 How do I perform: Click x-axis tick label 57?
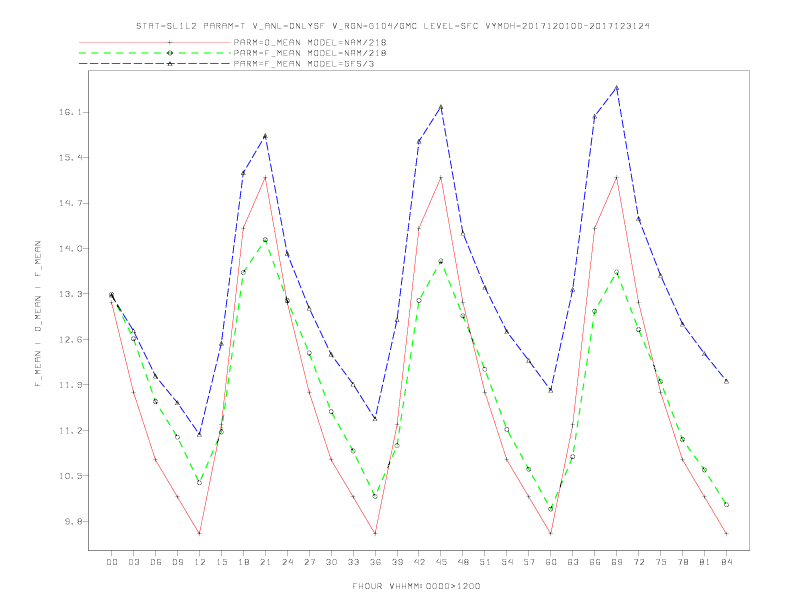[529, 562]
